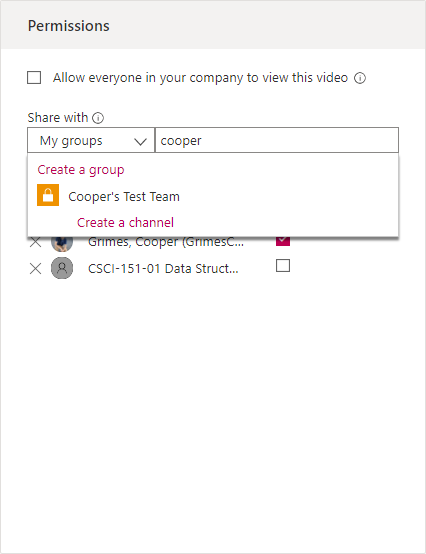Screen dimensions: 426x554
Task: Check the box for CSCI-151-01 Data Struct
Action: [283, 266]
